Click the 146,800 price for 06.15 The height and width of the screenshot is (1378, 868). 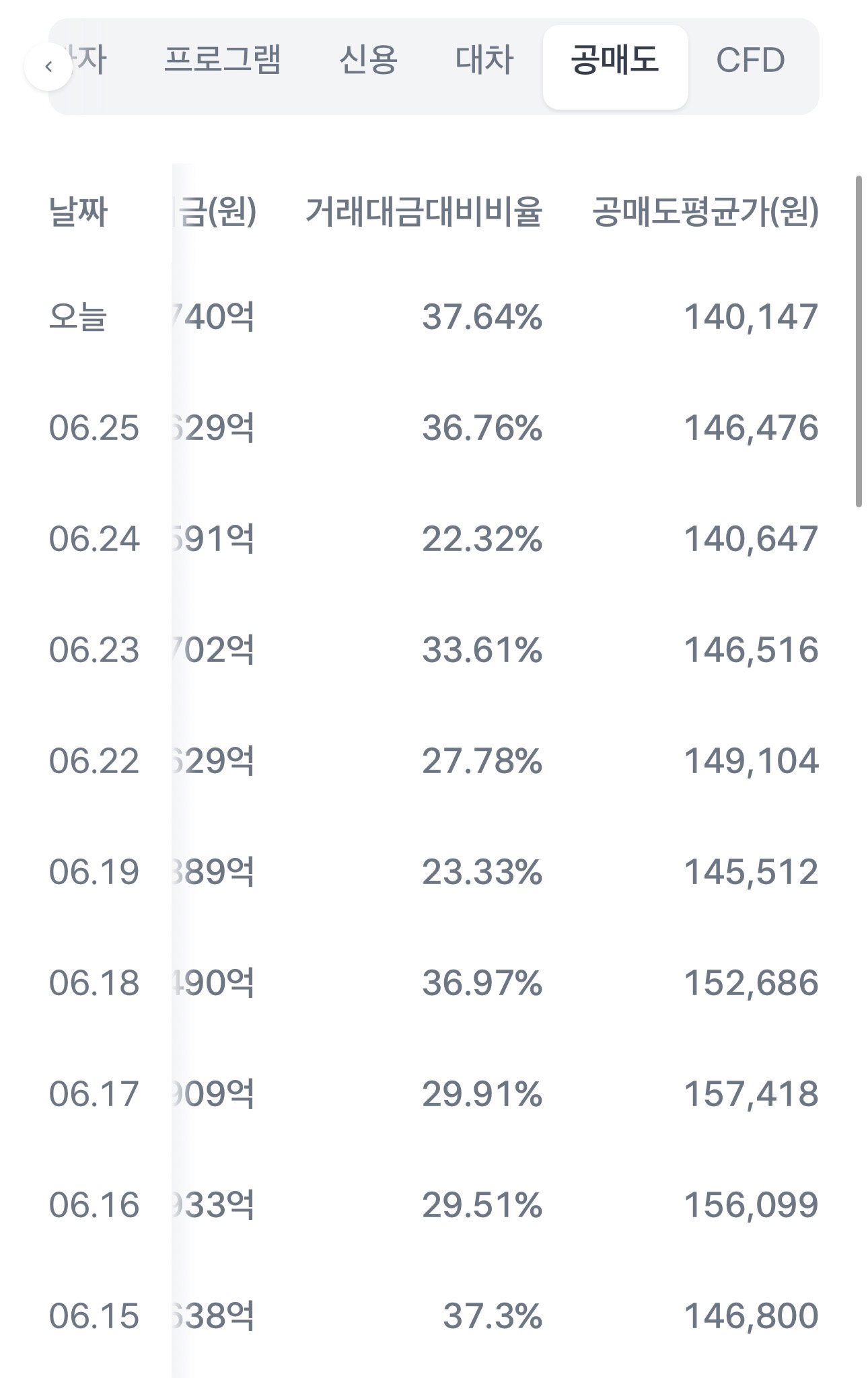pos(752,1316)
